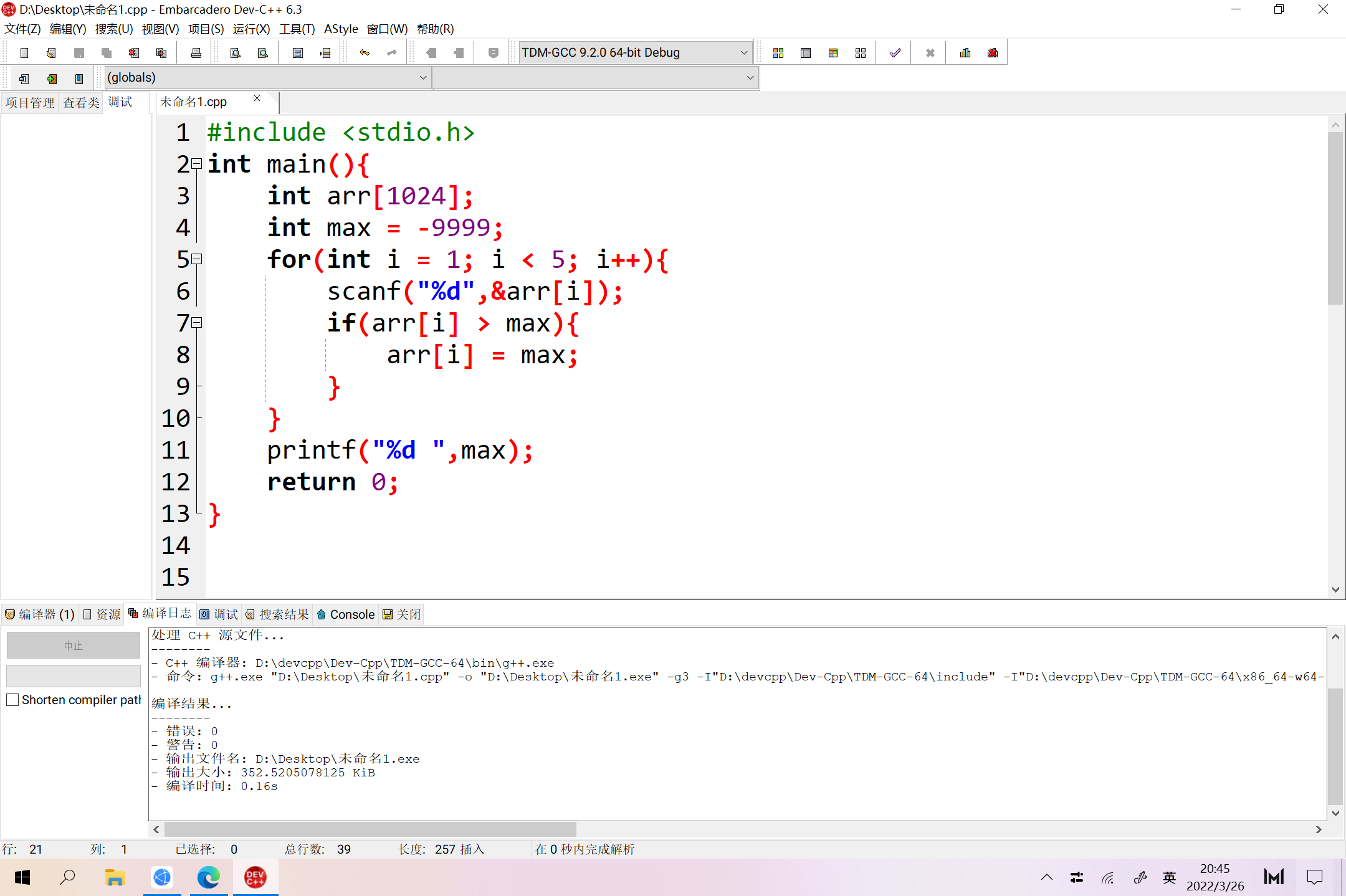Image resolution: width=1346 pixels, height=896 pixels.
Task: Open the Find dialog via magnifier icon
Action: 236,52
